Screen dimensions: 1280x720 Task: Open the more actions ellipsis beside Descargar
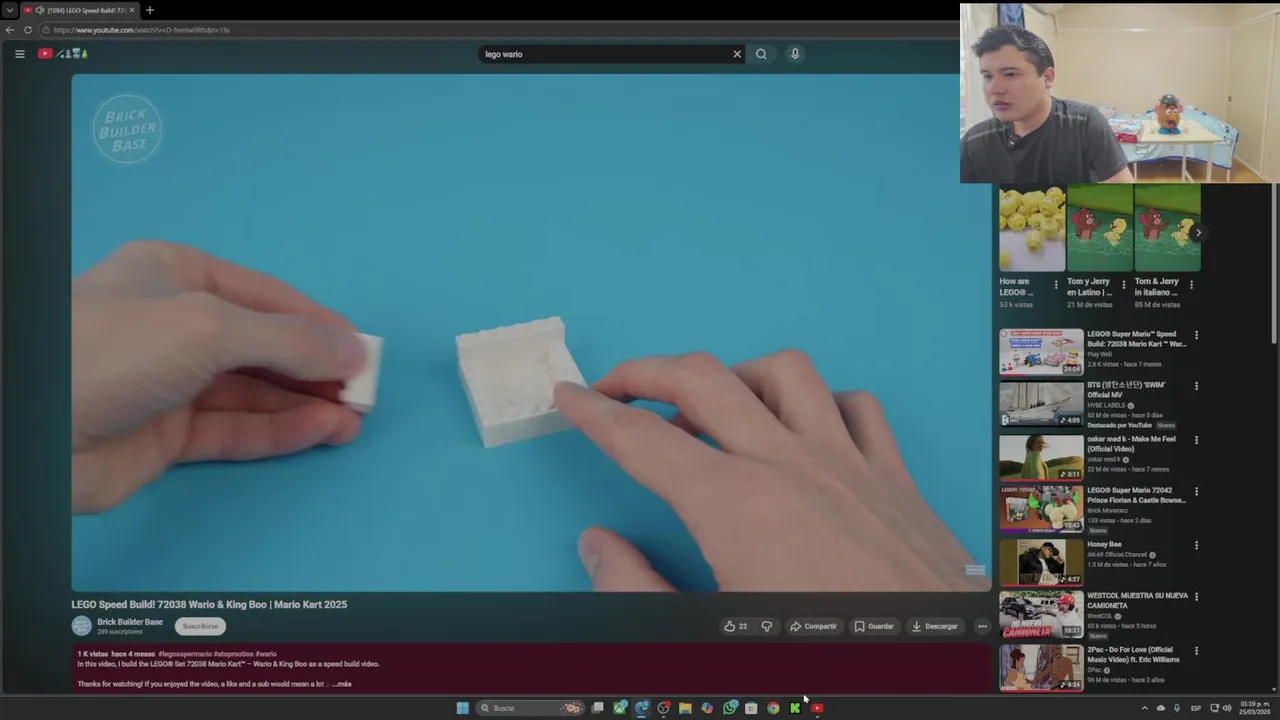(x=982, y=626)
